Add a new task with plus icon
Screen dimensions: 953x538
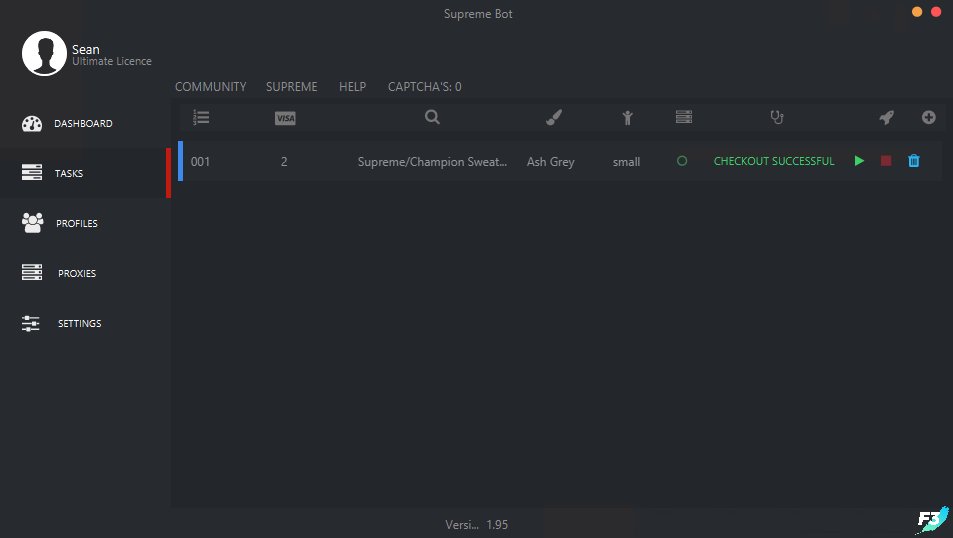click(929, 117)
